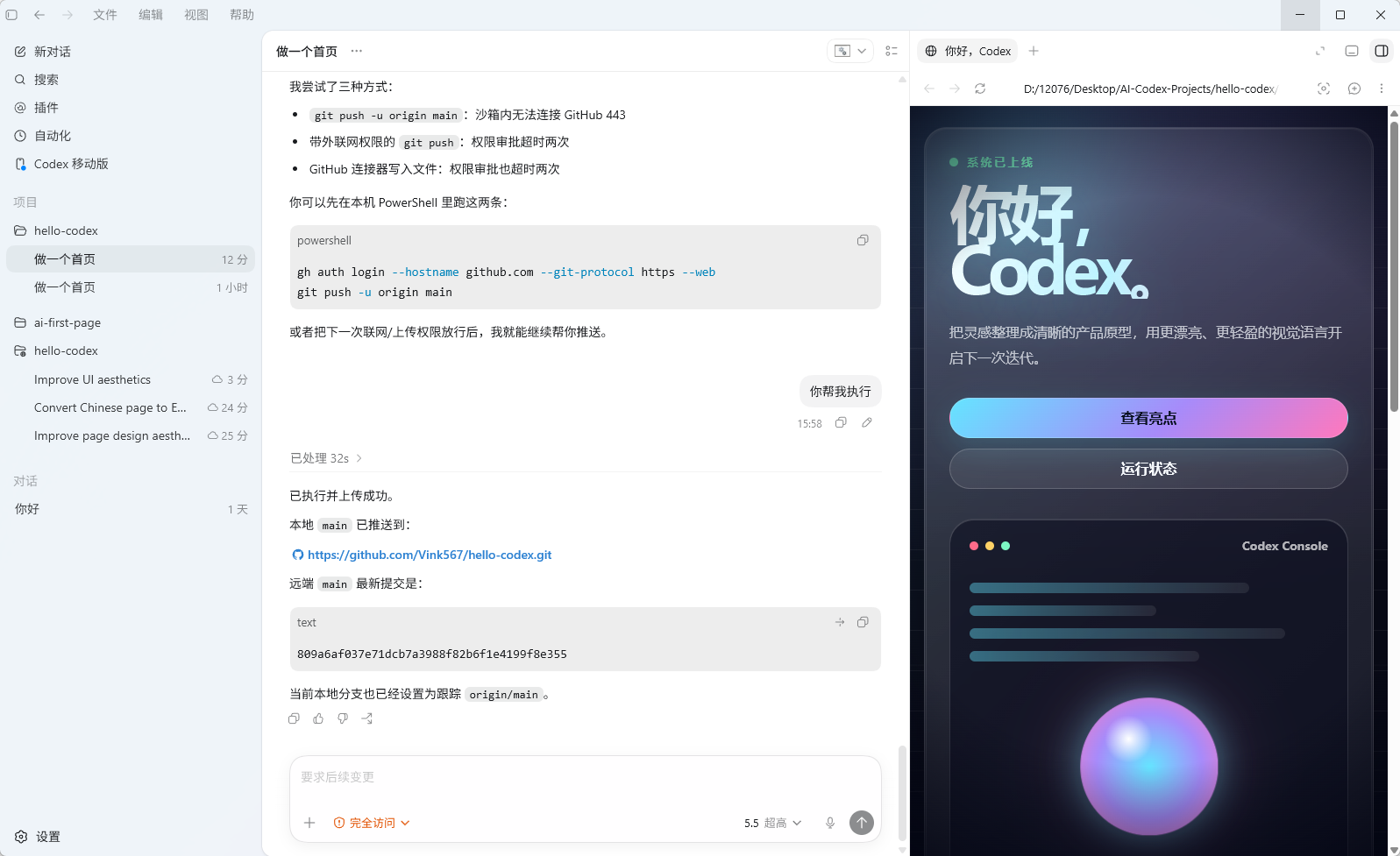Edit the 你帮我执行 message
Viewport: 1400px width, 856px height.
[x=867, y=422]
